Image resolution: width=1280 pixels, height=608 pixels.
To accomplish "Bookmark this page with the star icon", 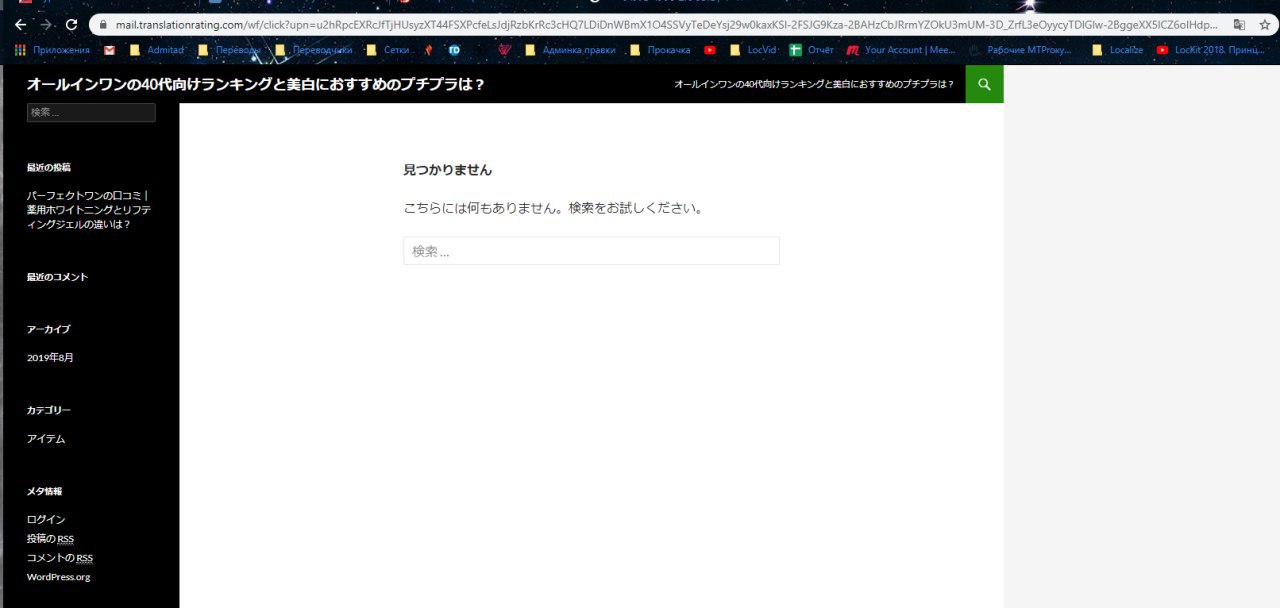I will [x=1267, y=24].
